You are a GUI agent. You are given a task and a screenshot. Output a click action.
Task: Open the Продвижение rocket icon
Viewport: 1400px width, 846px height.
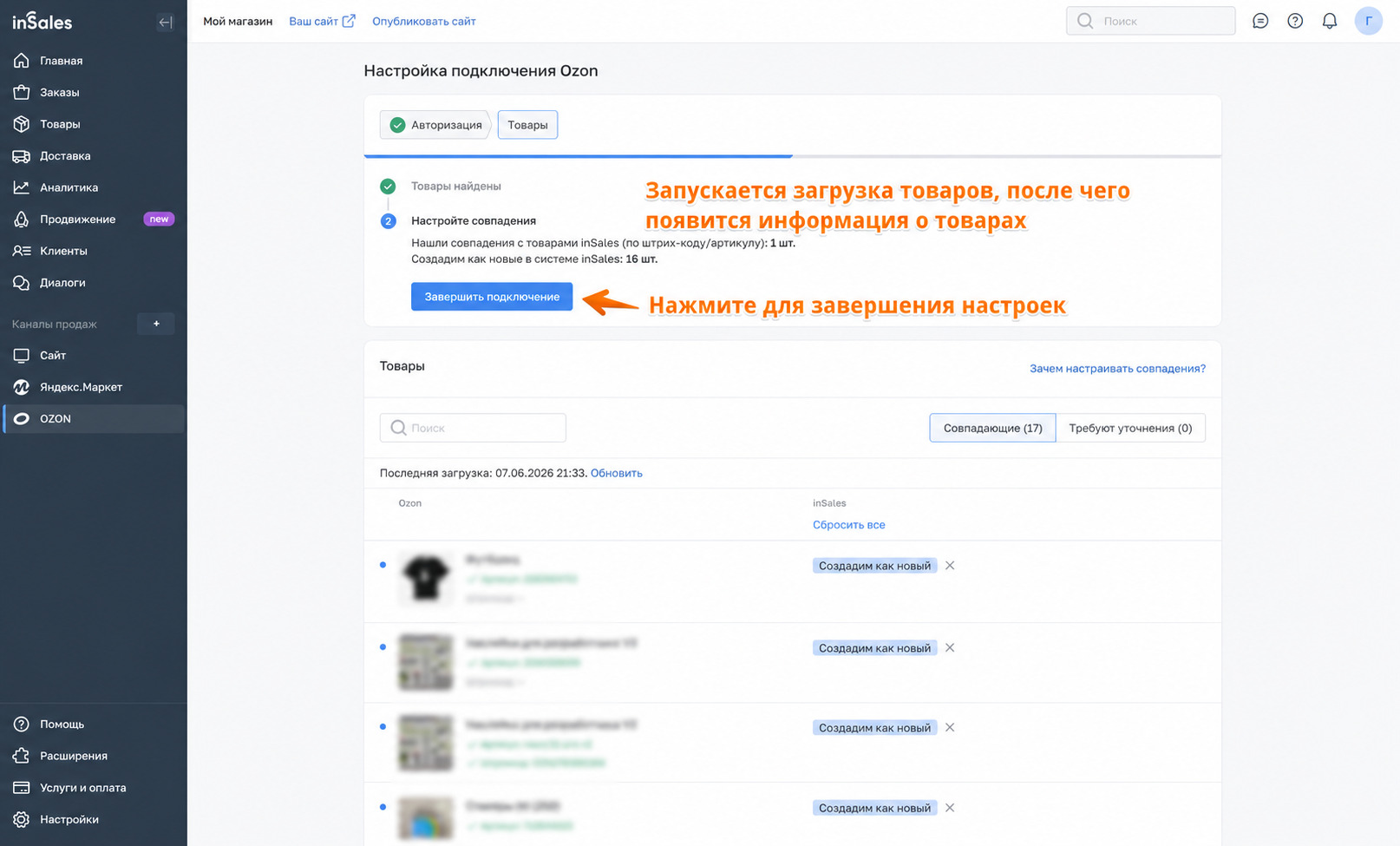(22, 220)
